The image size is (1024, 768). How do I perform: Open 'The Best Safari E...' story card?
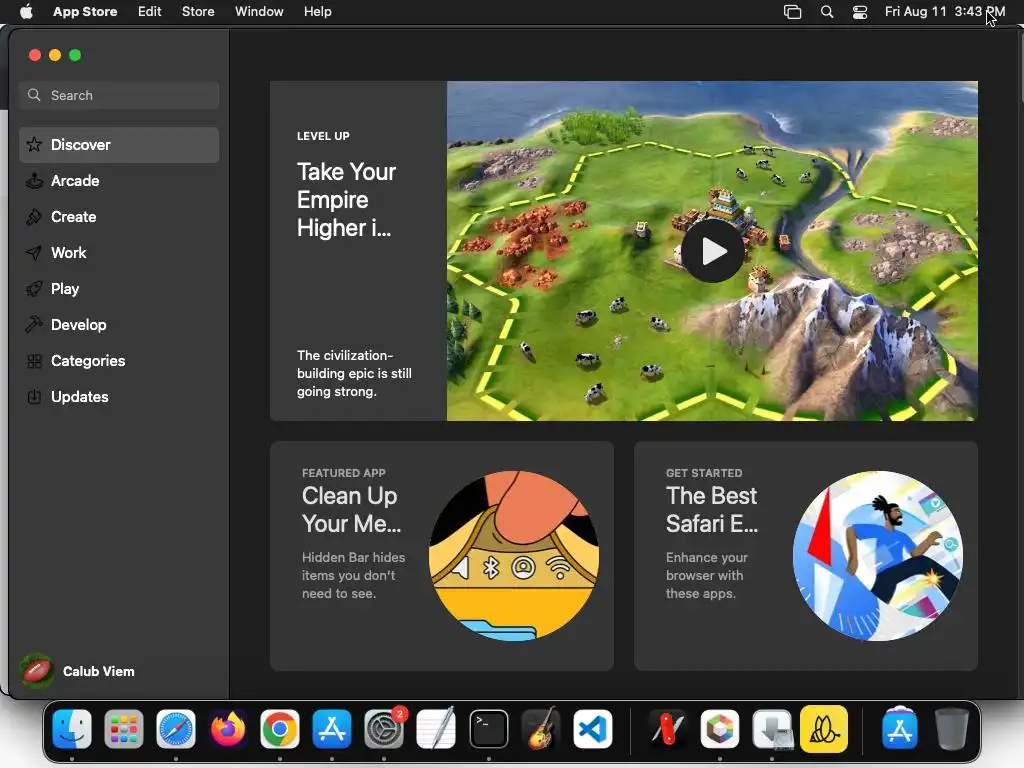point(805,556)
